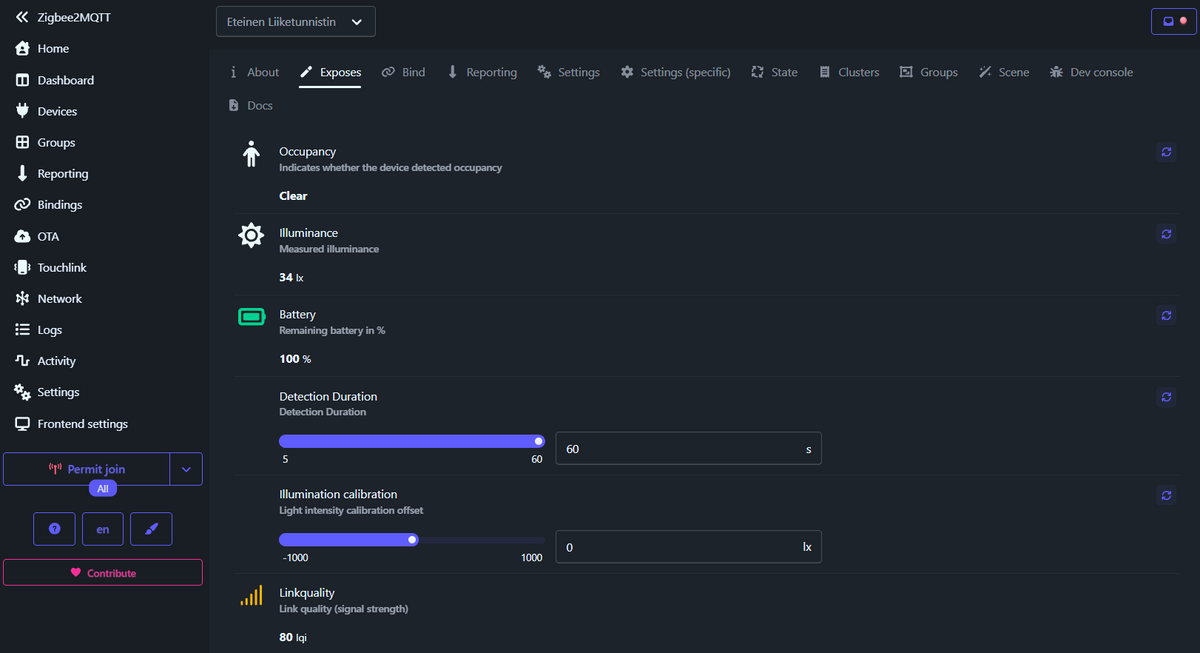Refresh the Occupancy value
Screen dimensions: 1200x653
tap(1165, 152)
